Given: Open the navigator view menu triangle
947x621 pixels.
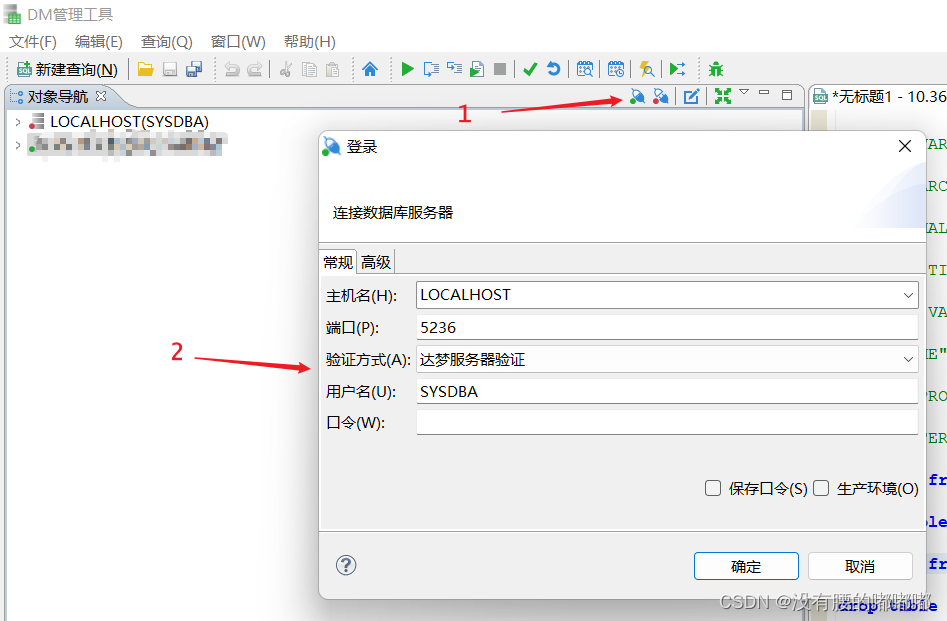Looking at the screenshot, I should point(744,92).
